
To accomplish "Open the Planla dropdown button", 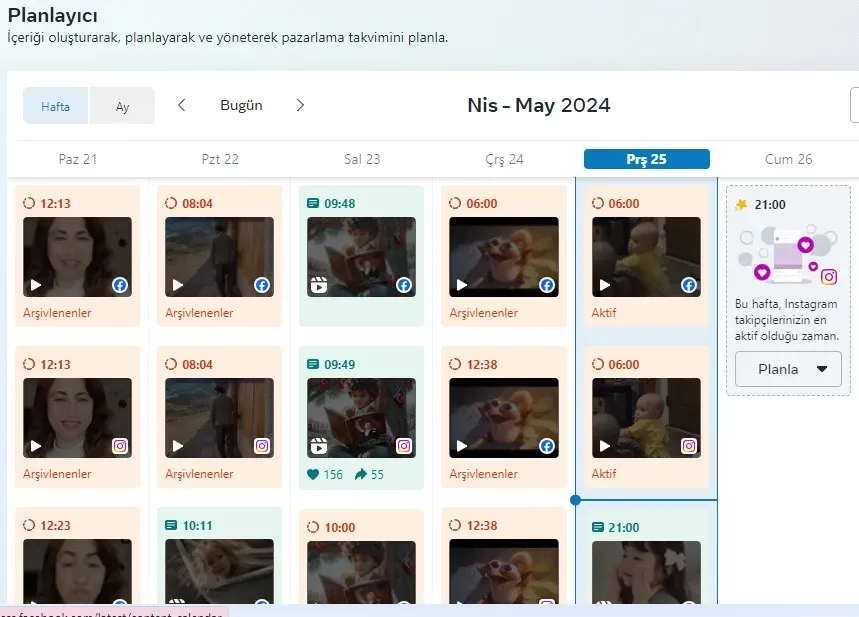I will tap(788, 369).
